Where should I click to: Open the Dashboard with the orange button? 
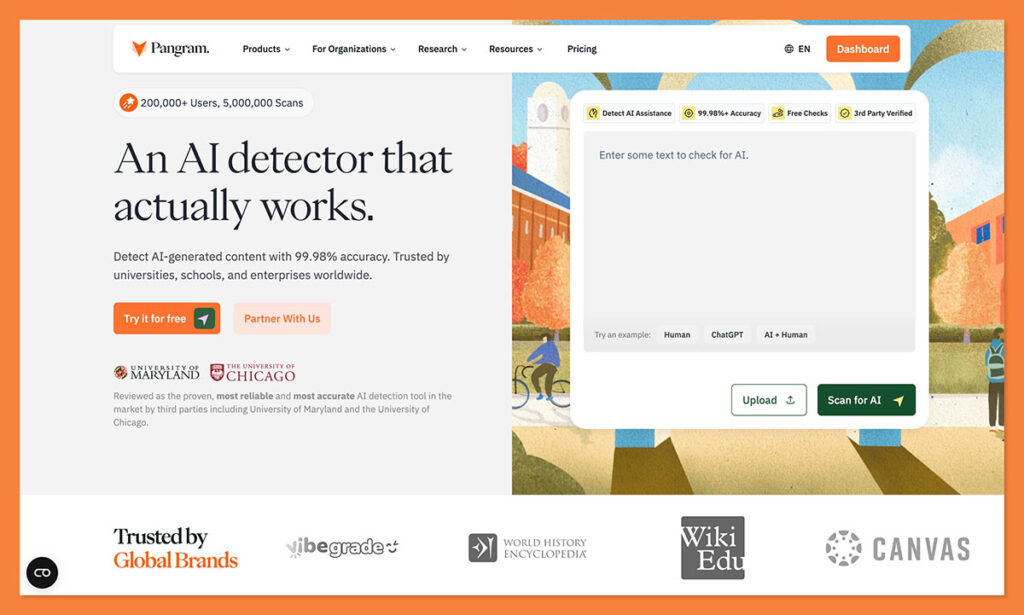pos(862,47)
